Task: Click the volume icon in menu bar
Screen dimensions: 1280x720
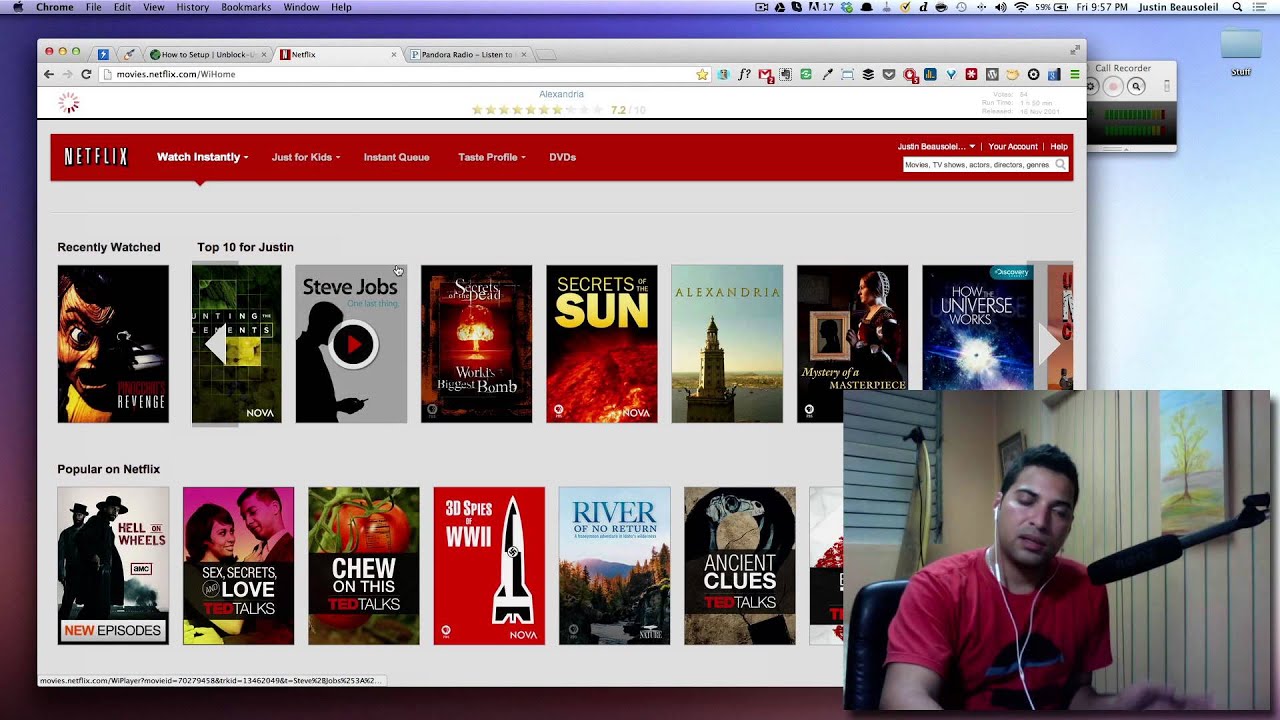Action: pos(1000,7)
